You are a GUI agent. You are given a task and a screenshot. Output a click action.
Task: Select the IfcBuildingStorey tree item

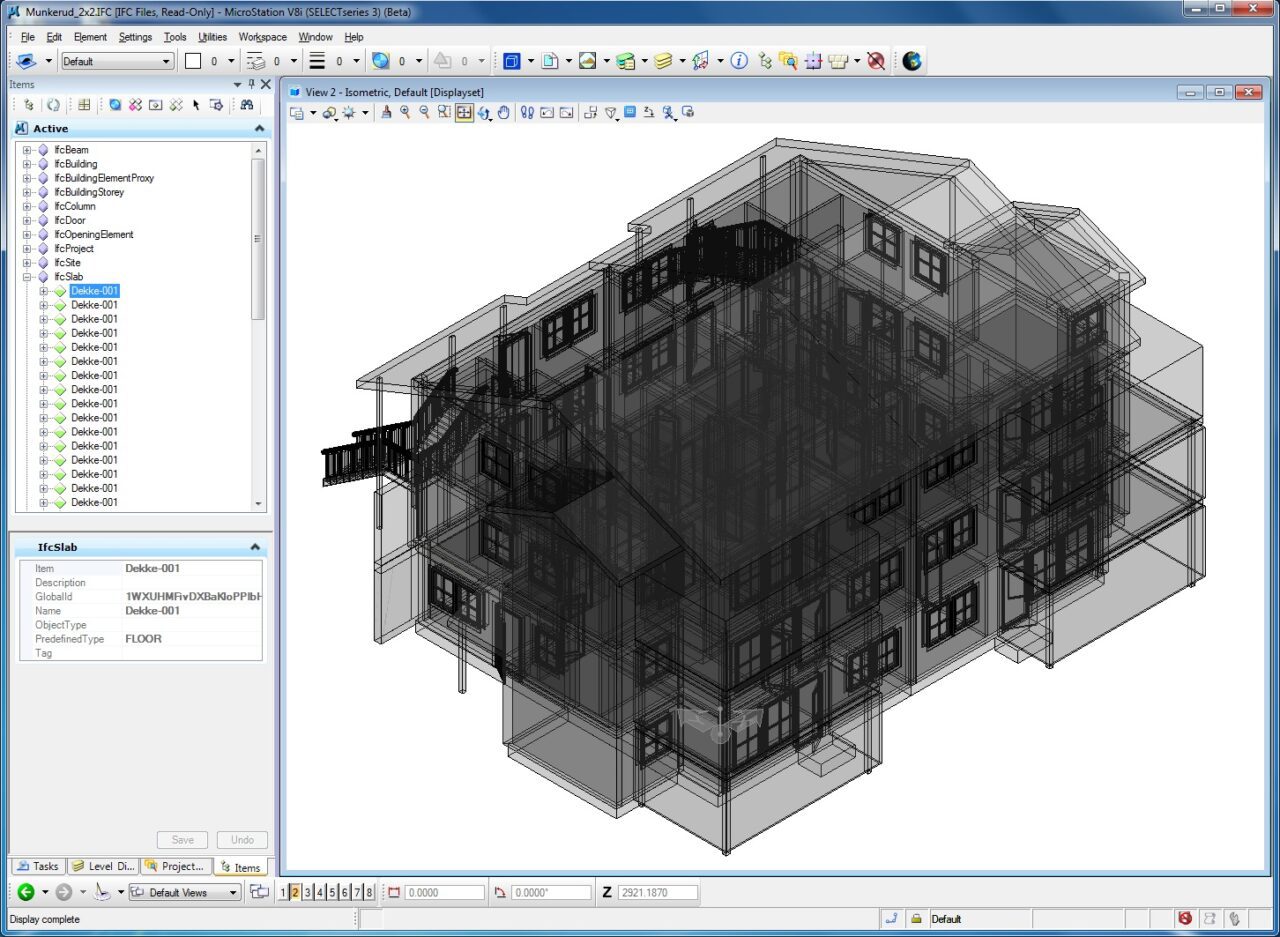[x=89, y=192]
